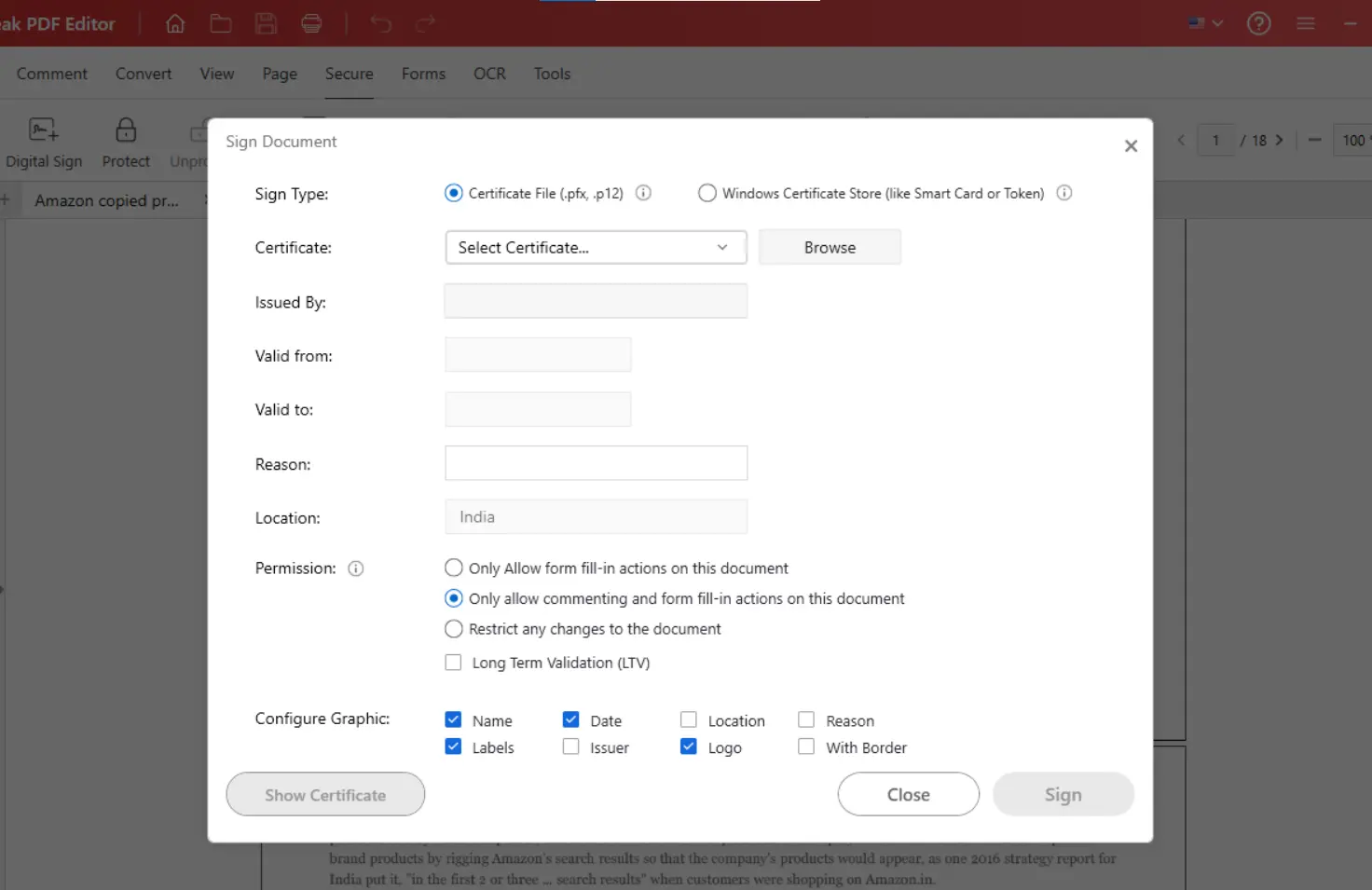This screenshot has width=1372, height=890.
Task: Check Location in Configure Graphic
Action: tap(689, 719)
